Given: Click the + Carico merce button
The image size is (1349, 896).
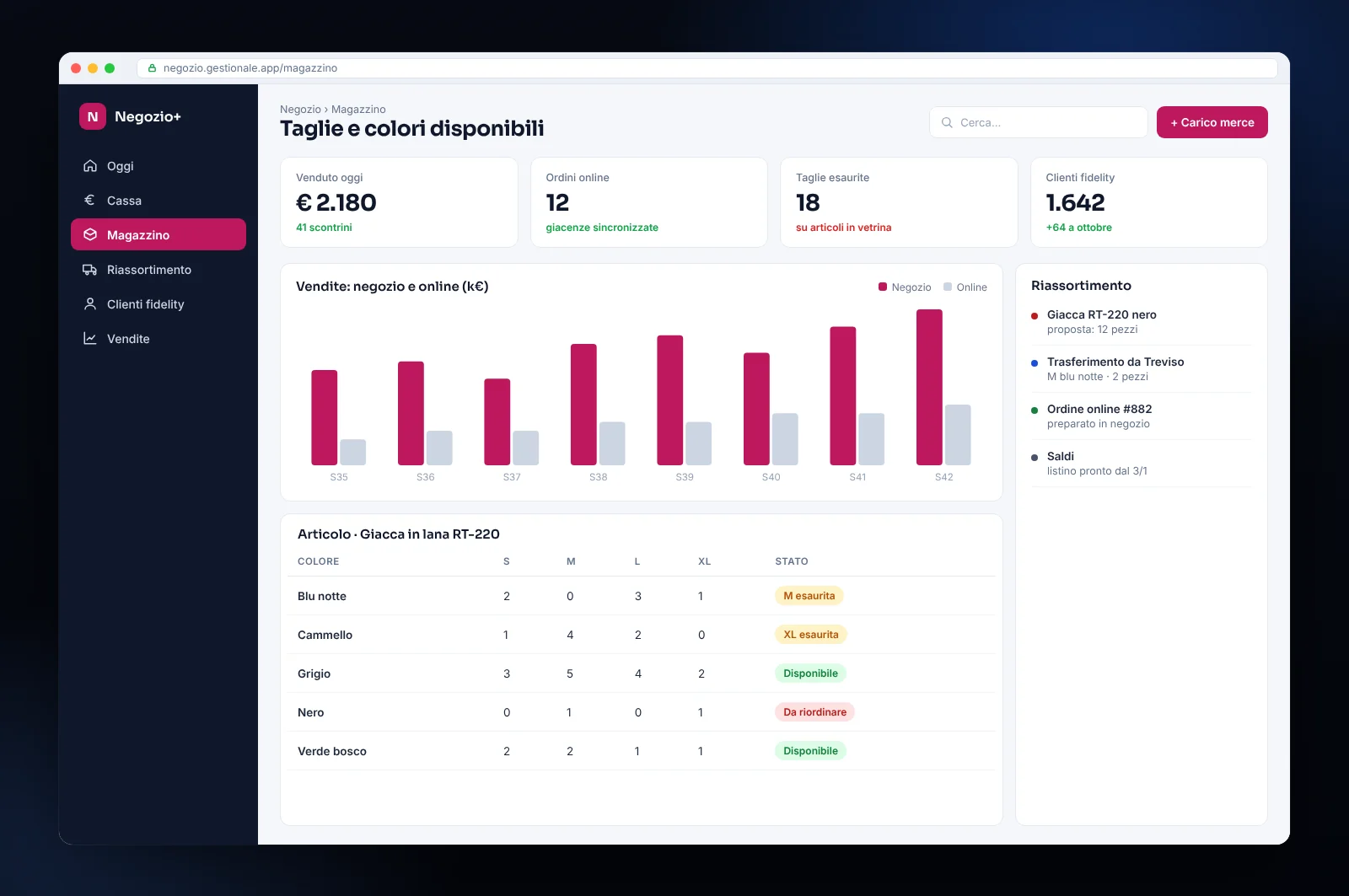Looking at the screenshot, I should [x=1212, y=122].
